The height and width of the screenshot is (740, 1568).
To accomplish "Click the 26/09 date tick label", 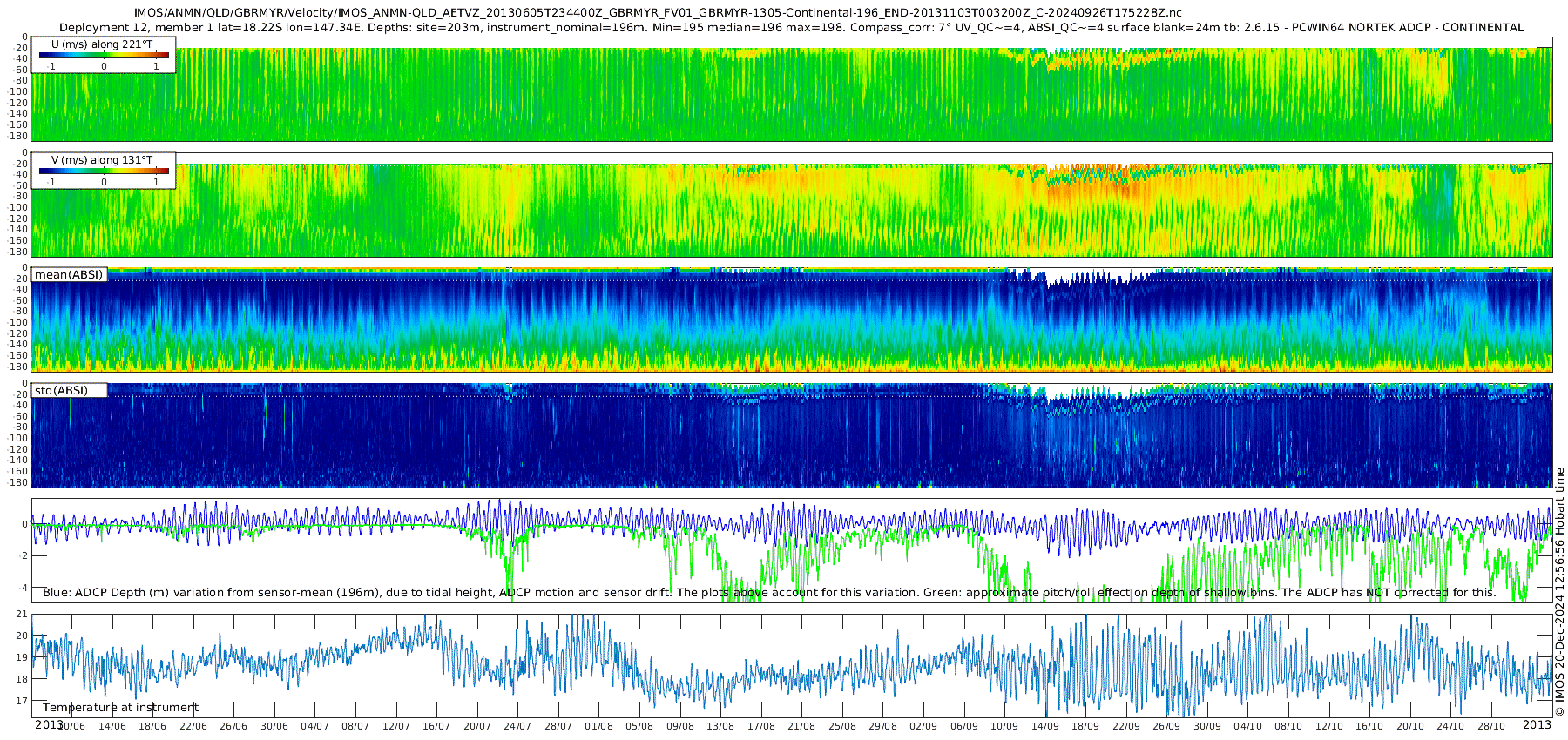I will [1166, 726].
